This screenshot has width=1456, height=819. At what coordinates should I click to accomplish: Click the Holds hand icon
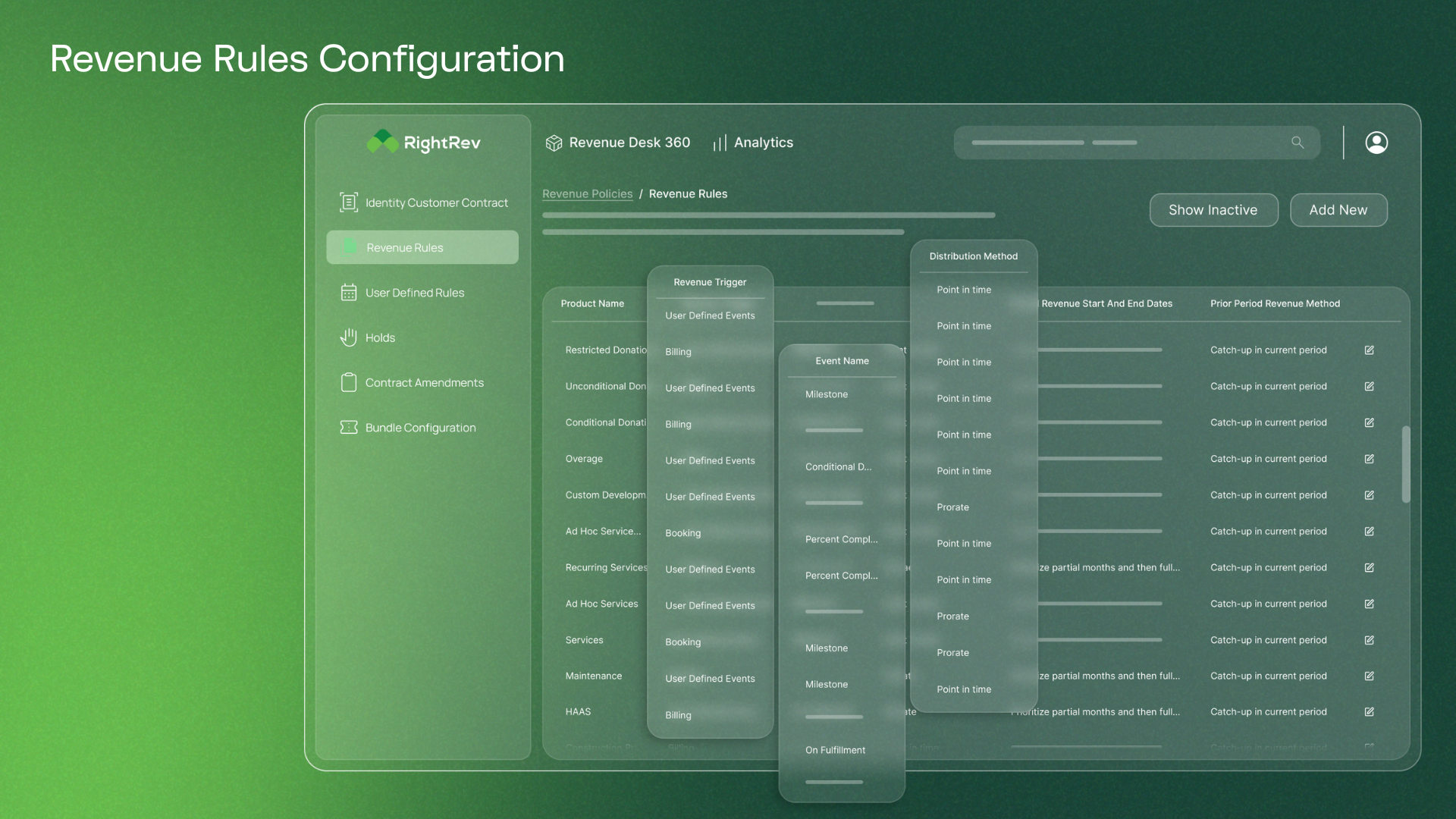coord(348,337)
